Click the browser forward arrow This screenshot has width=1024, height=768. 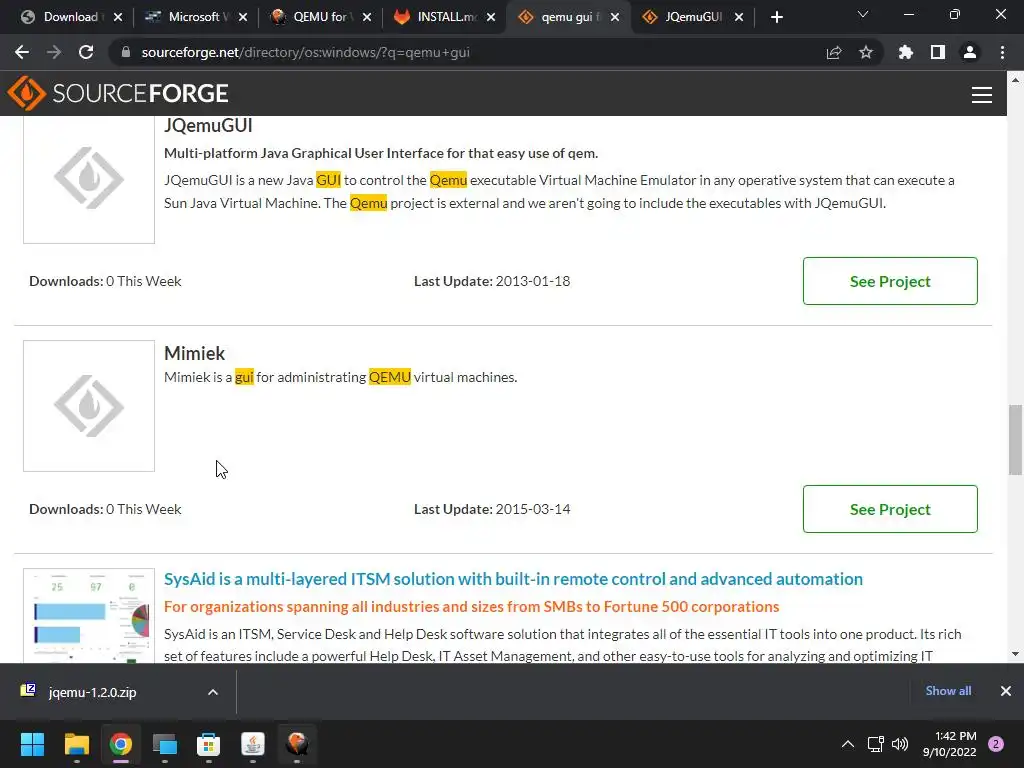(54, 52)
